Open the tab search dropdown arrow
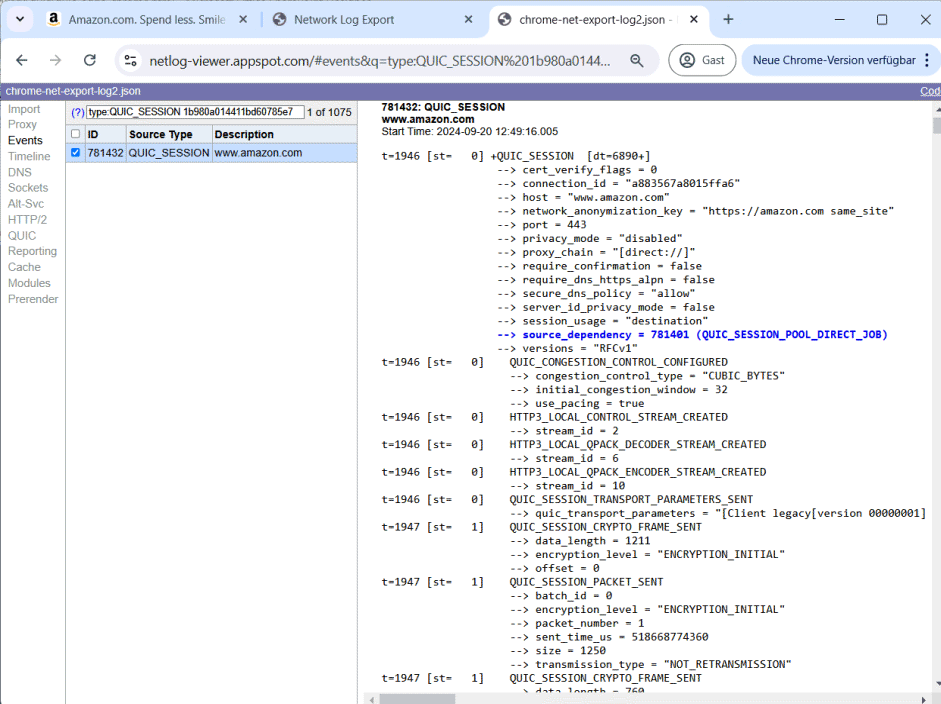This screenshot has width=941, height=704. 20,19
